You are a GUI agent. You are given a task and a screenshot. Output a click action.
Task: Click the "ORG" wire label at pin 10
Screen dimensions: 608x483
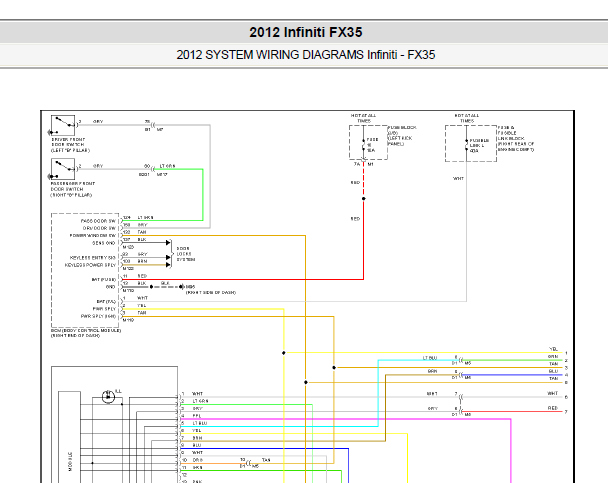197,460
